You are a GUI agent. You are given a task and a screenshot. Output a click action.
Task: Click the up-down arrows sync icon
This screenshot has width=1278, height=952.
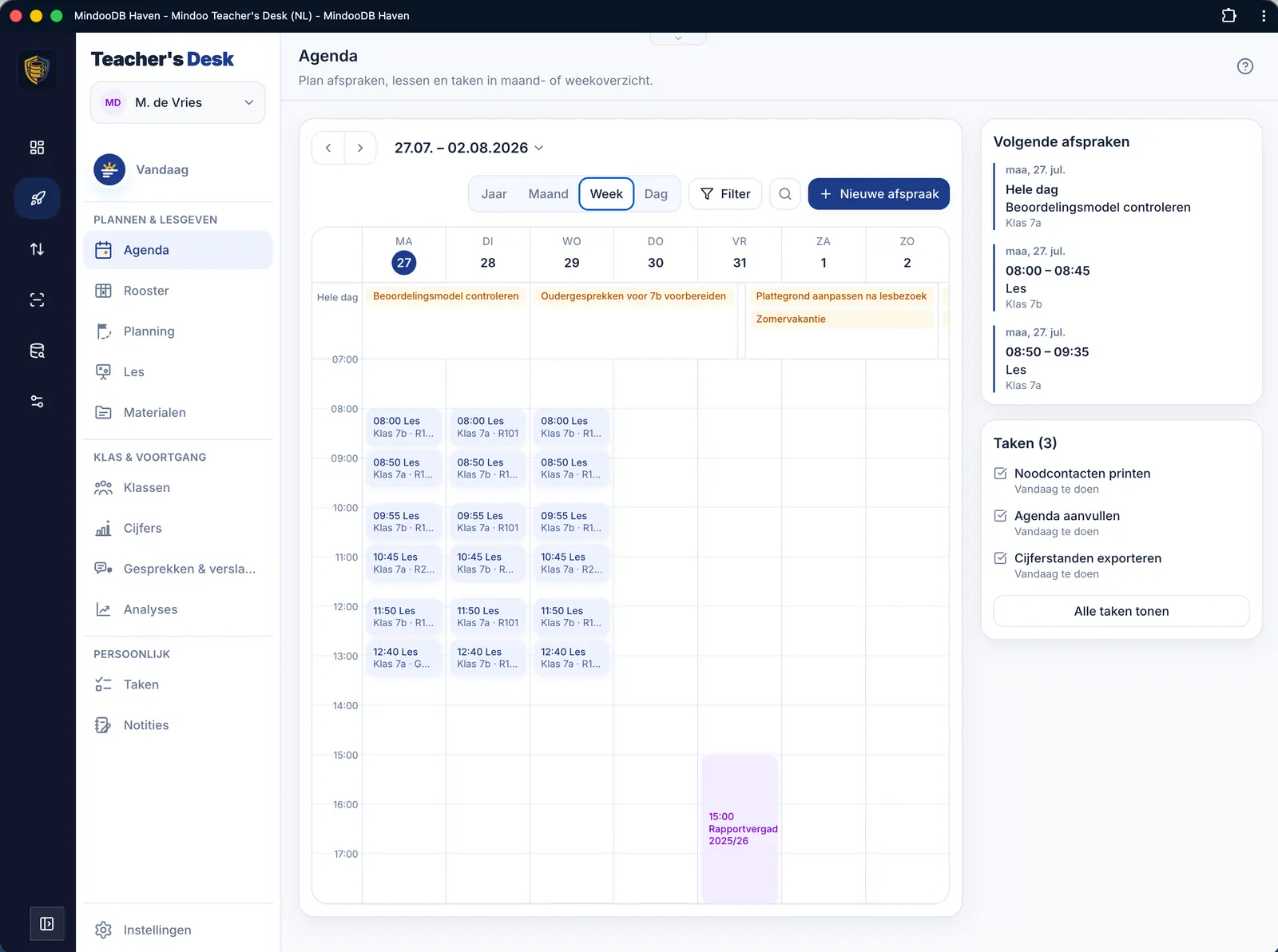pyautogui.click(x=37, y=249)
